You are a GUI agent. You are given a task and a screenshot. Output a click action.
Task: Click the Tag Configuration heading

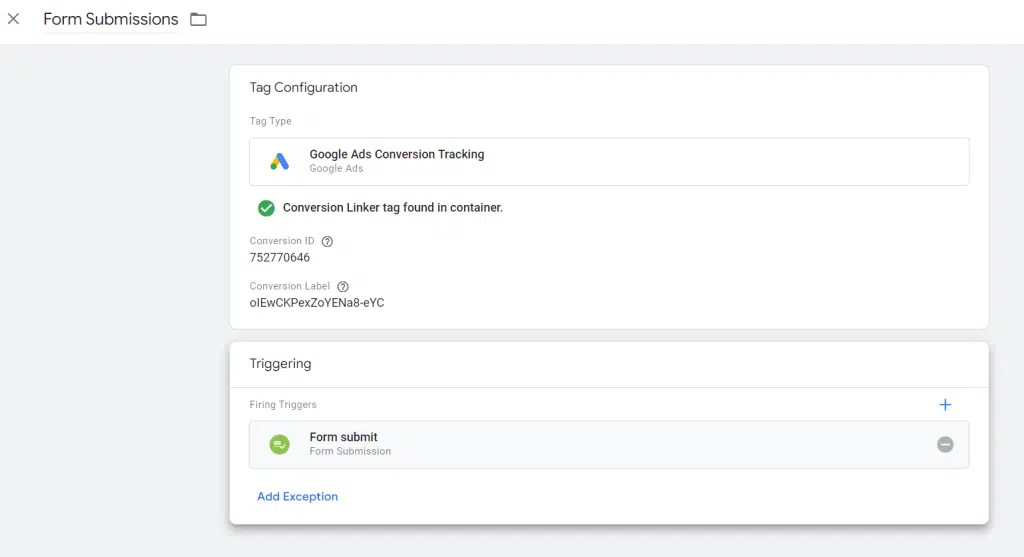pyautogui.click(x=303, y=88)
